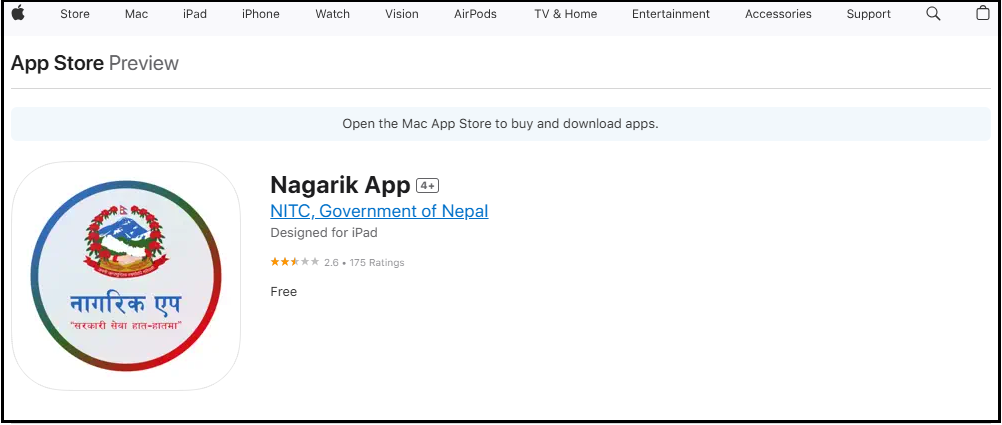Open NITC, Government of Nepal developer link
Screen dimensions: 1002x425
[x=379, y=211]
